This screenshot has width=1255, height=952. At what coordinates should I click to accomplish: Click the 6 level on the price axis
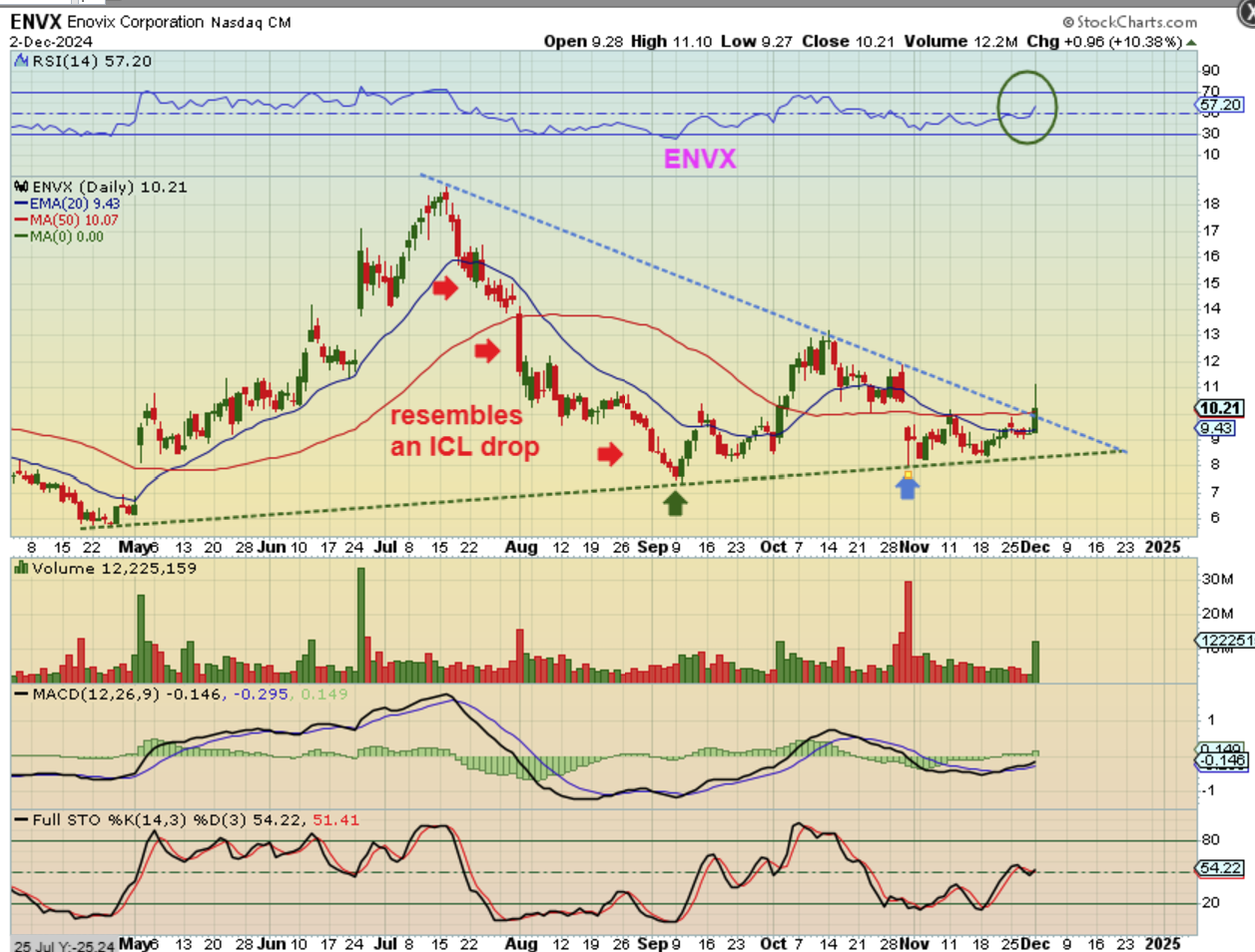pyautogui.click(x=1215, y=518)
